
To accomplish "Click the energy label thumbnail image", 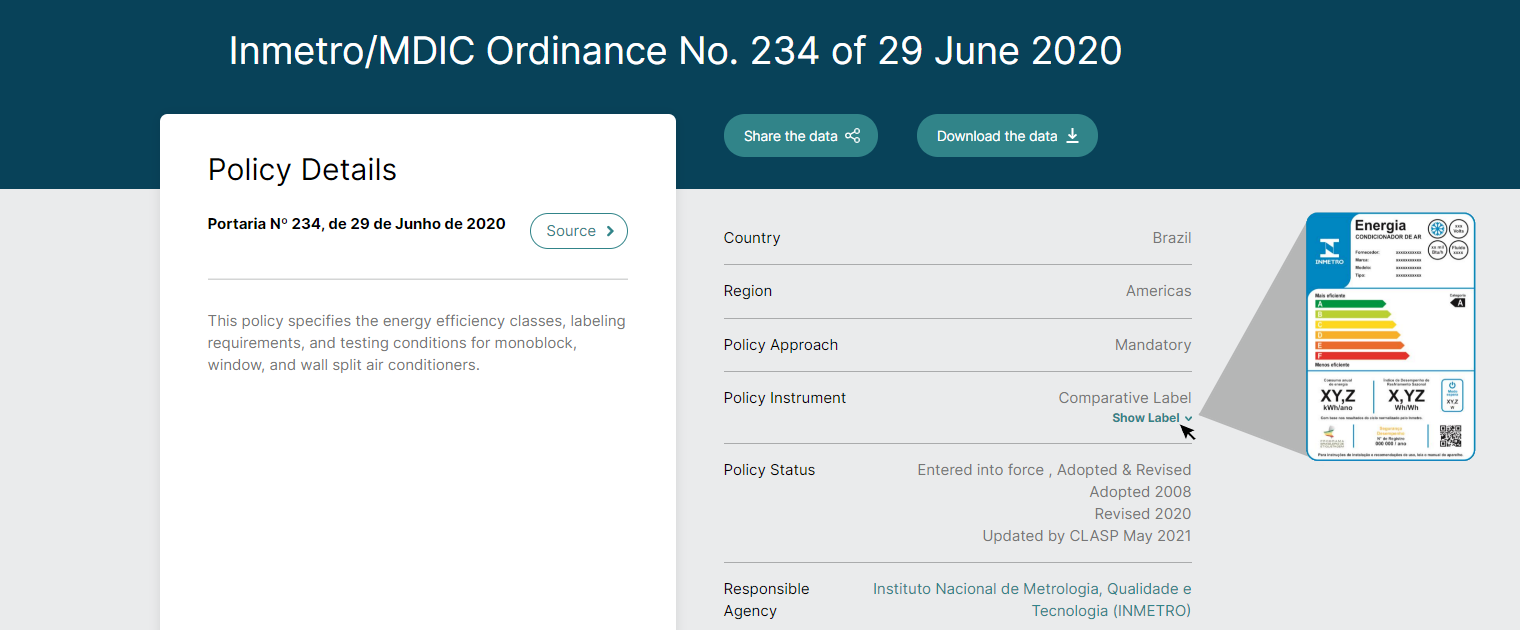I will [1390, 337].
